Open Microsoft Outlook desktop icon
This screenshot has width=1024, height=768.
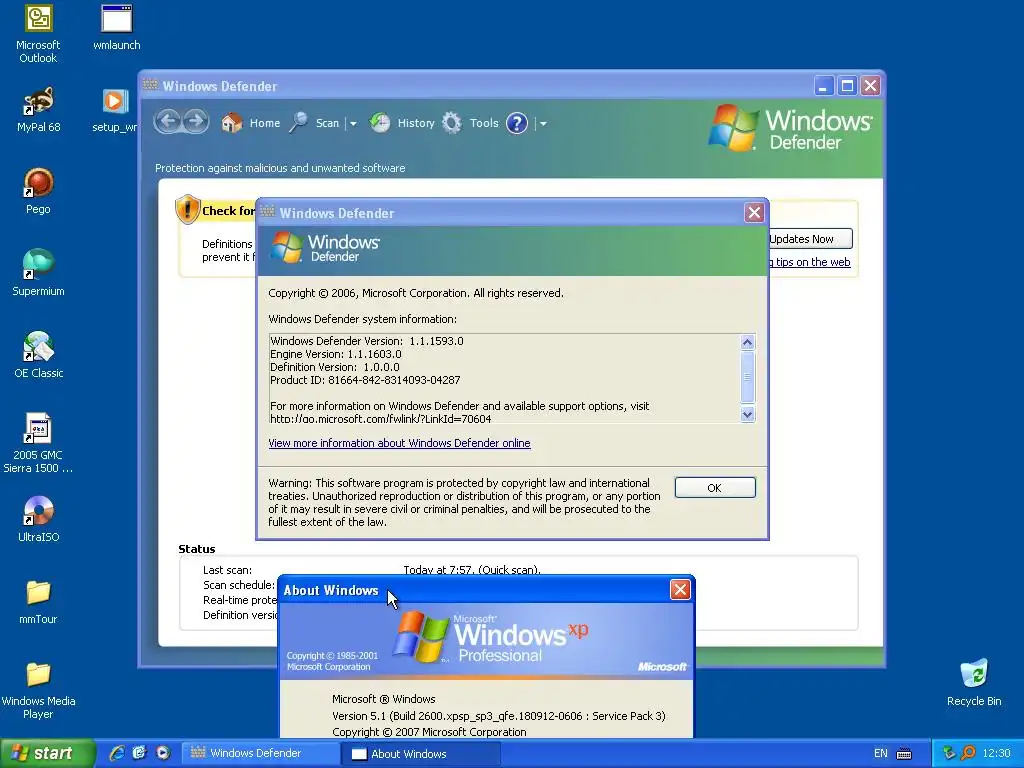coord(38,34)
